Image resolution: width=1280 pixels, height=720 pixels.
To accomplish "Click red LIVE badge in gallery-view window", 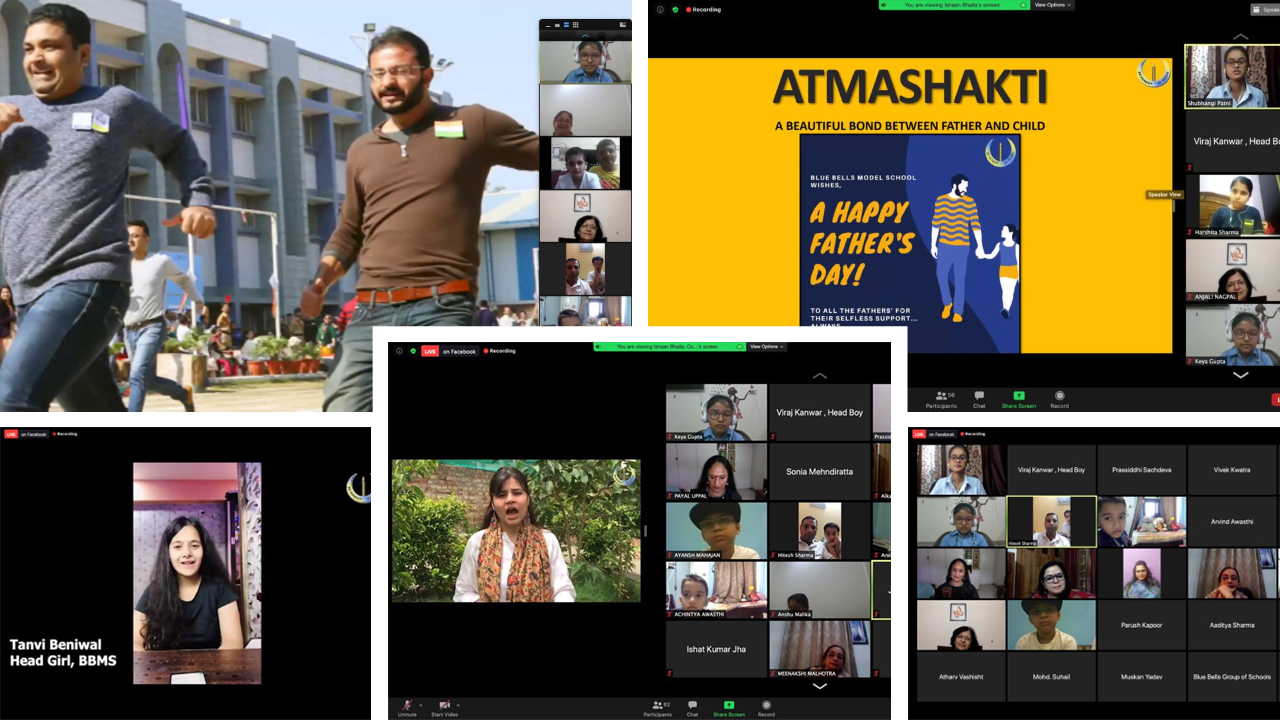I will click(x=919, y=434).
